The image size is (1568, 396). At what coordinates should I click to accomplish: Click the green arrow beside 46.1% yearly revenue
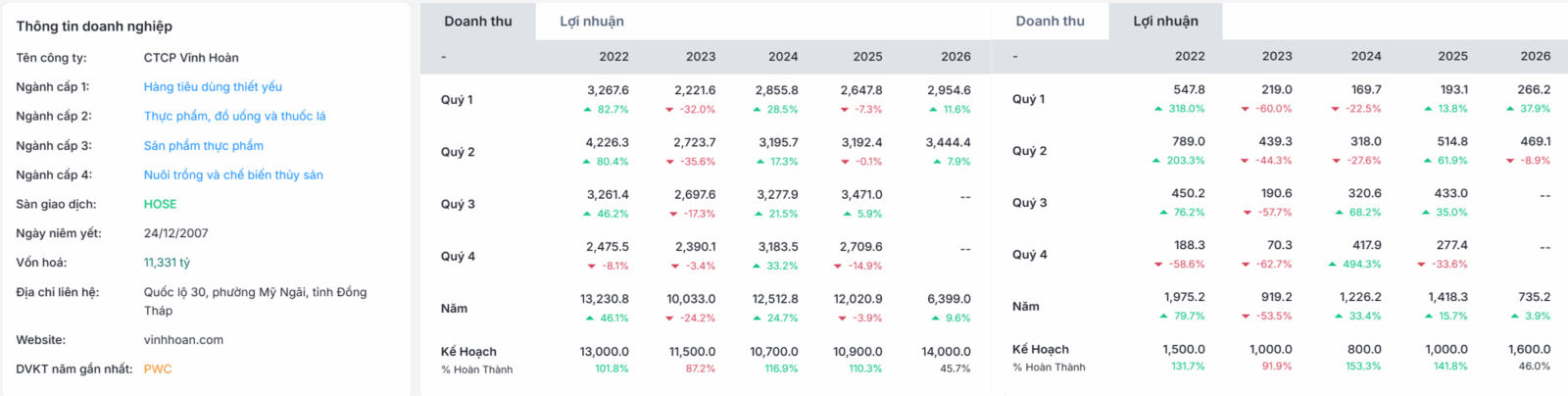590,319
